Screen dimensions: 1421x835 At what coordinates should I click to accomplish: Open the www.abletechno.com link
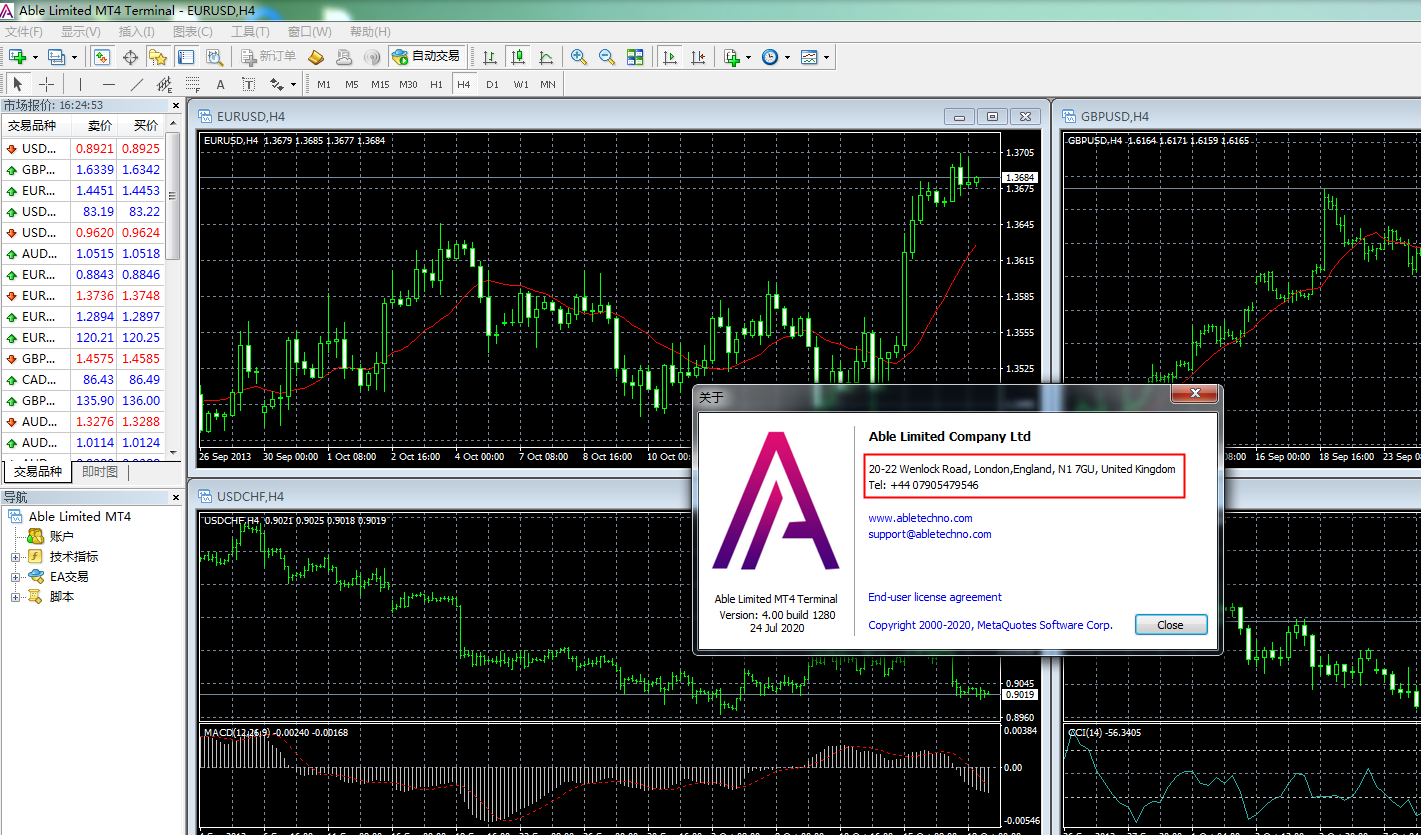point(920,518)
